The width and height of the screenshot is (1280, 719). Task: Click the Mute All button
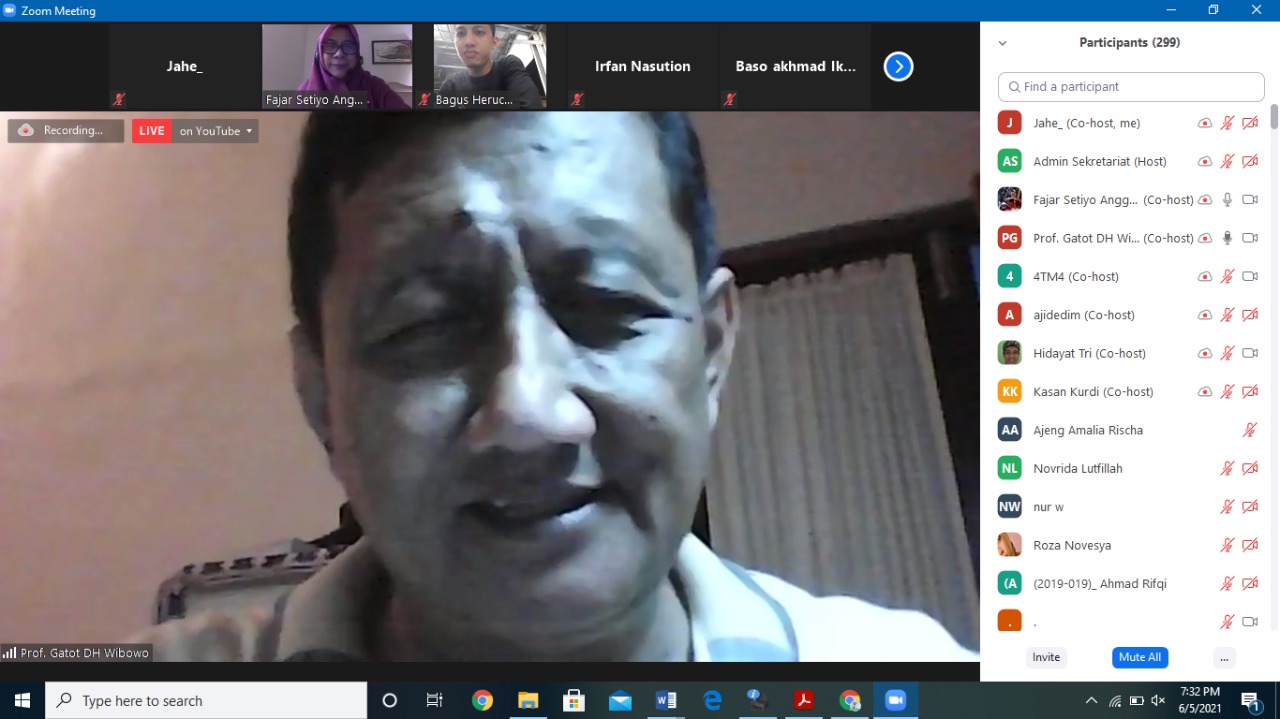[1139, 657]
